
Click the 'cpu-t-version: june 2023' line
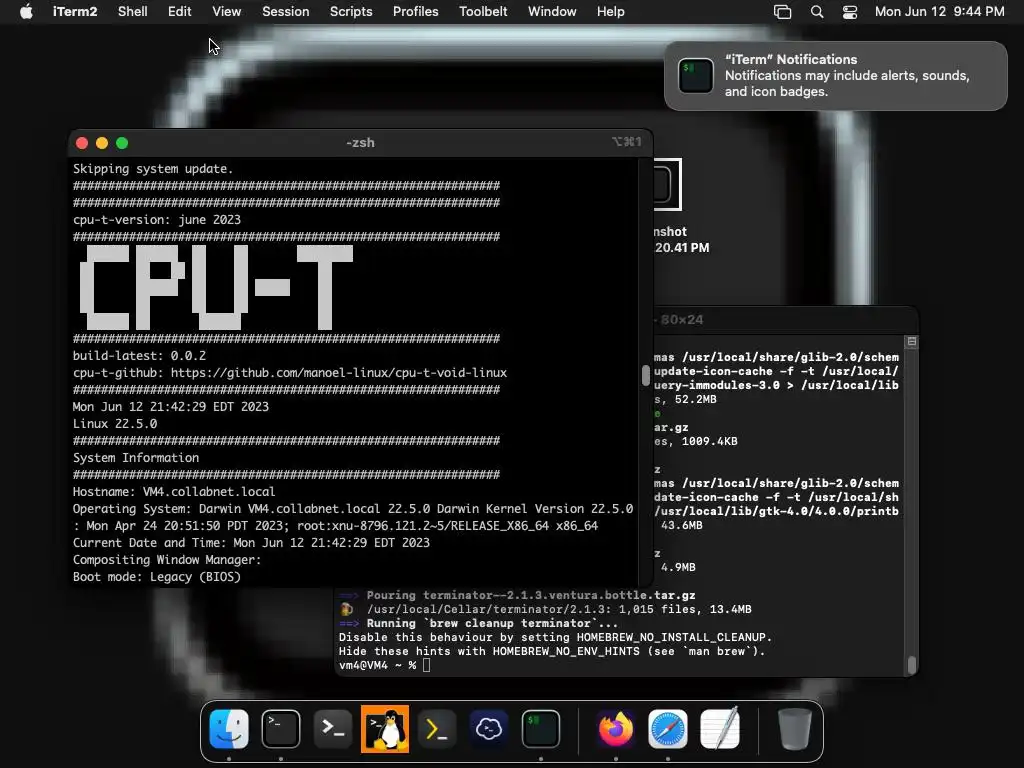click(157, 219)
